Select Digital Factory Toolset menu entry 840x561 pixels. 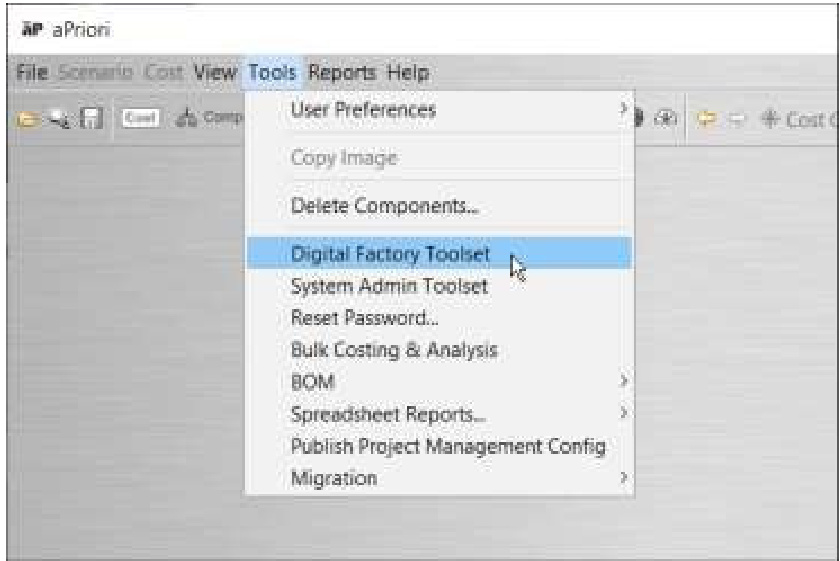pos(390,254)
